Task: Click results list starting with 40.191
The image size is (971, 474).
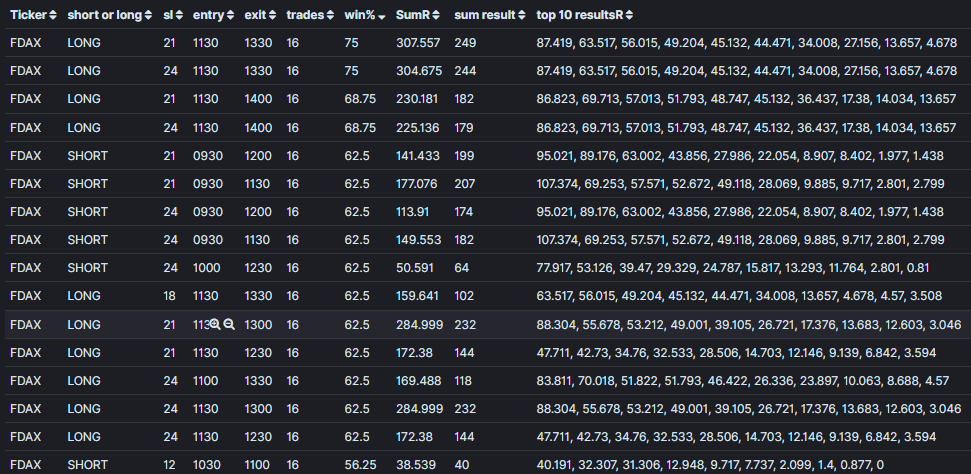Action: (x=710, y=464)
